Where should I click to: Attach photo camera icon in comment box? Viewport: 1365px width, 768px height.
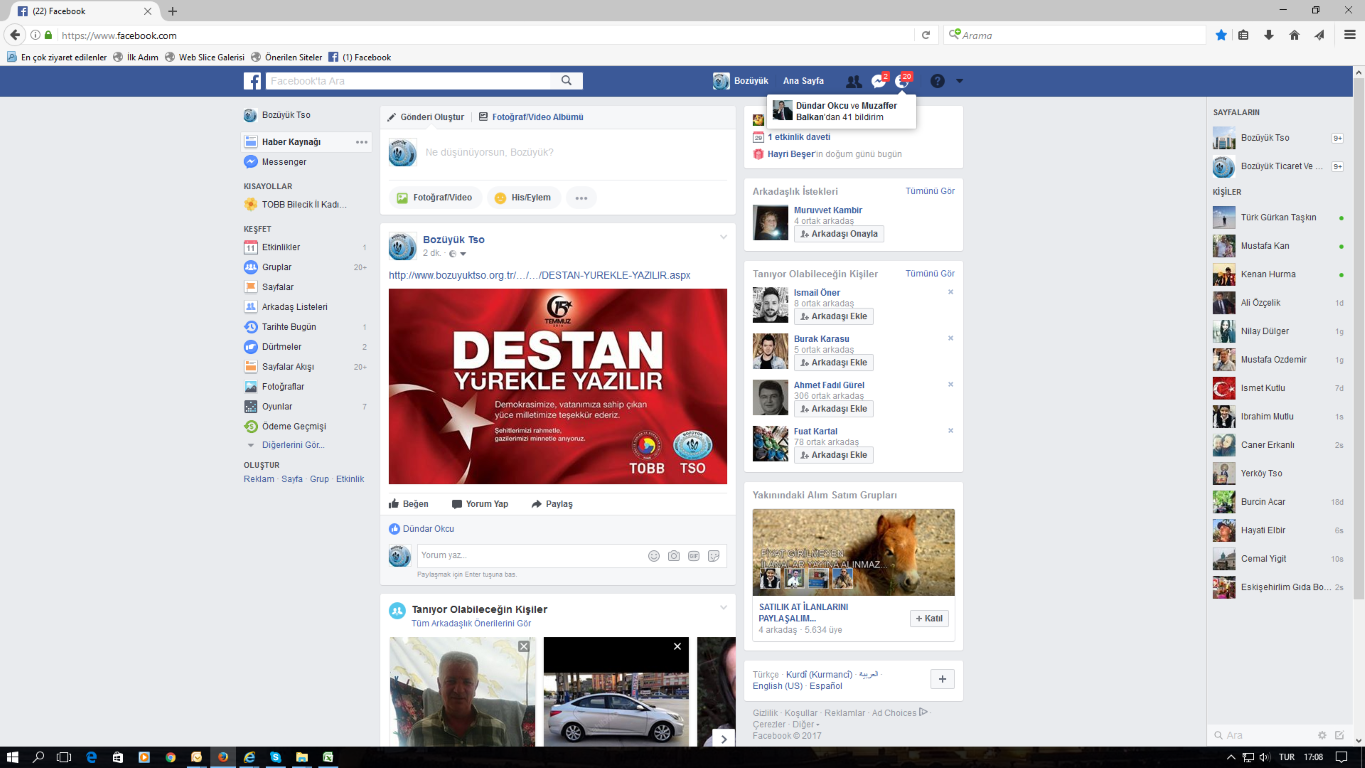pos(674,555)
